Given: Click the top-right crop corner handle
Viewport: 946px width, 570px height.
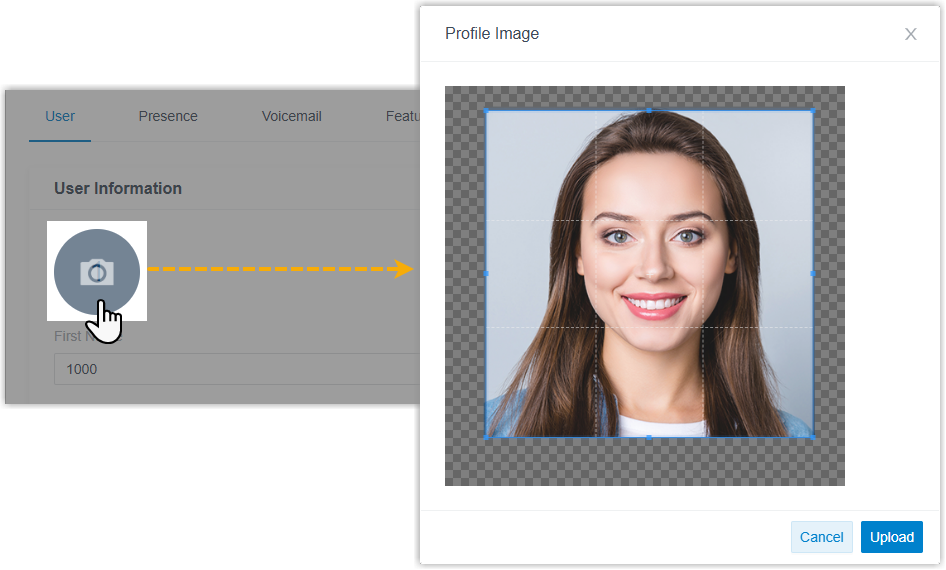Looking at the screenshot, I should tap(812, 110).
